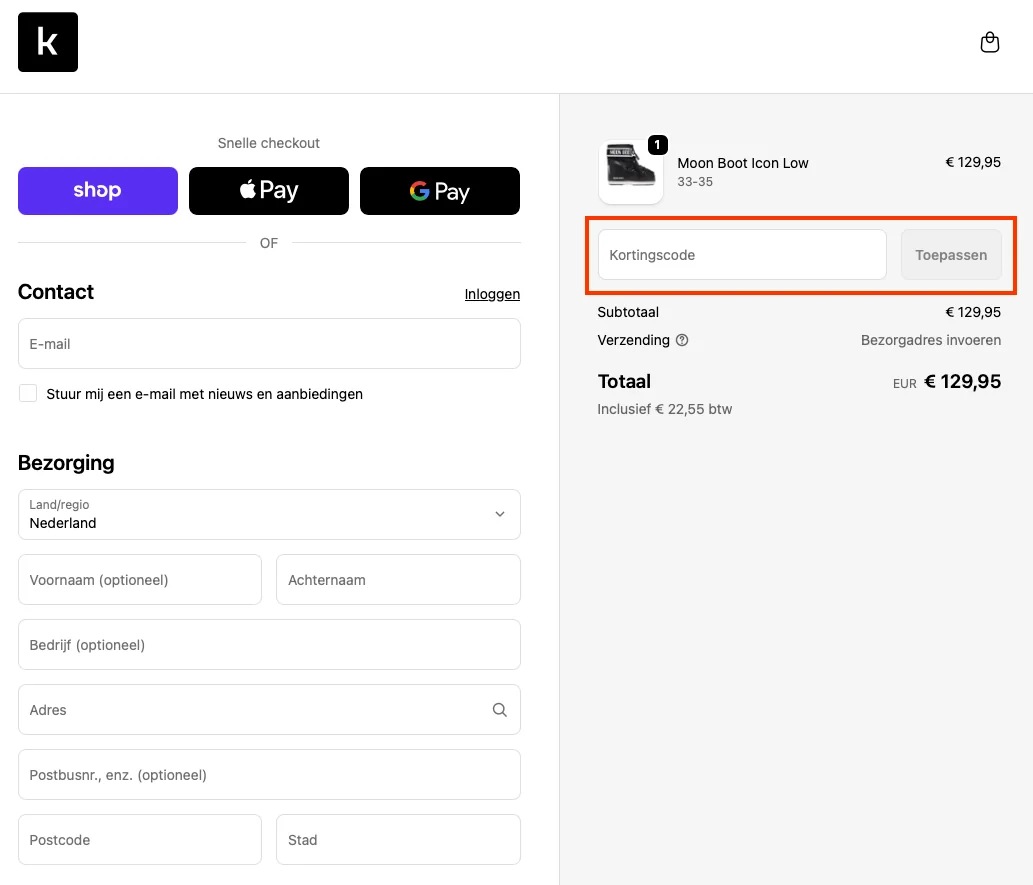The image size is (1033, 885).
Task: Select the Voornaam (optioneel) field
Action: coord(140,580)
